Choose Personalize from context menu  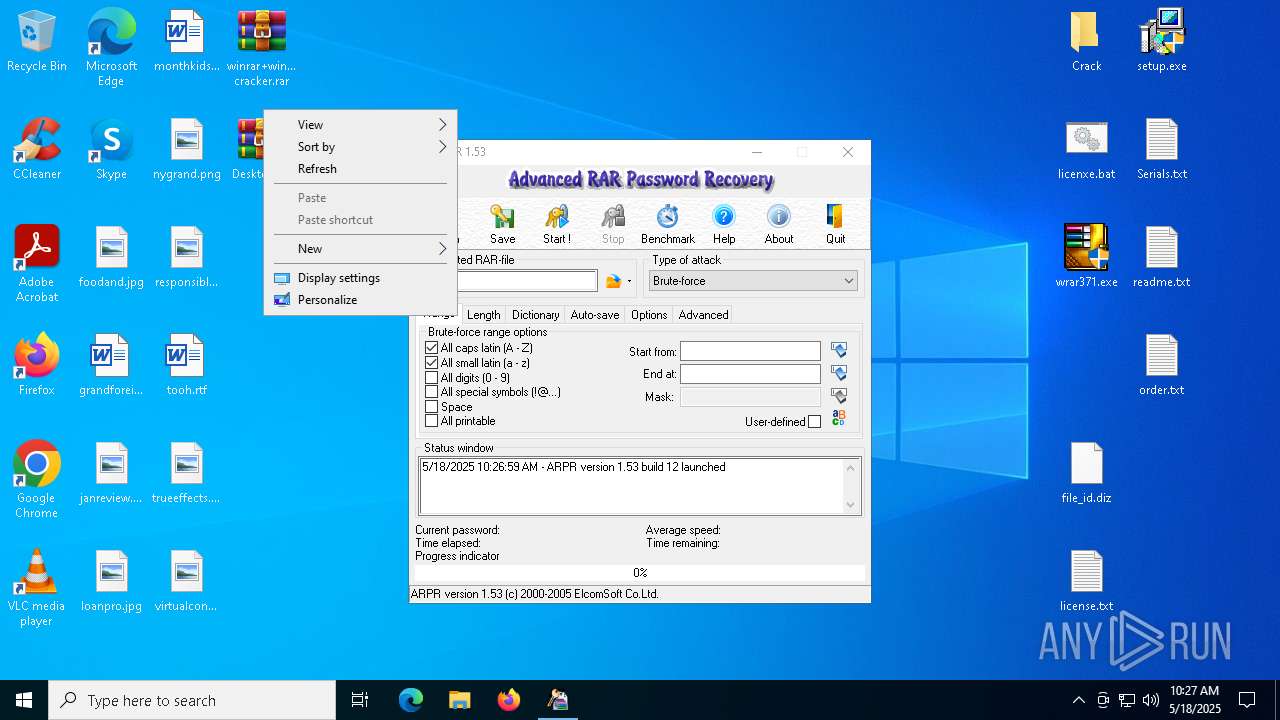[x=360, y=300]
